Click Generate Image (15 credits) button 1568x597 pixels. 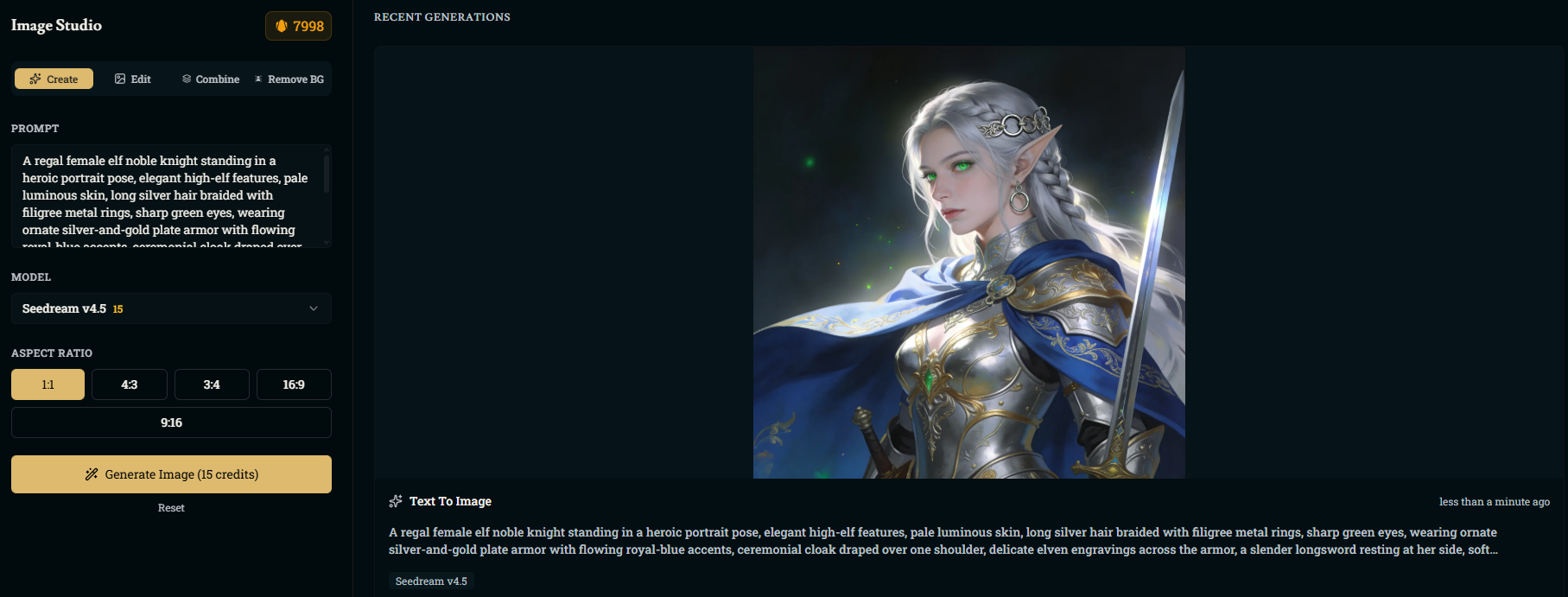tap(171, 474)
